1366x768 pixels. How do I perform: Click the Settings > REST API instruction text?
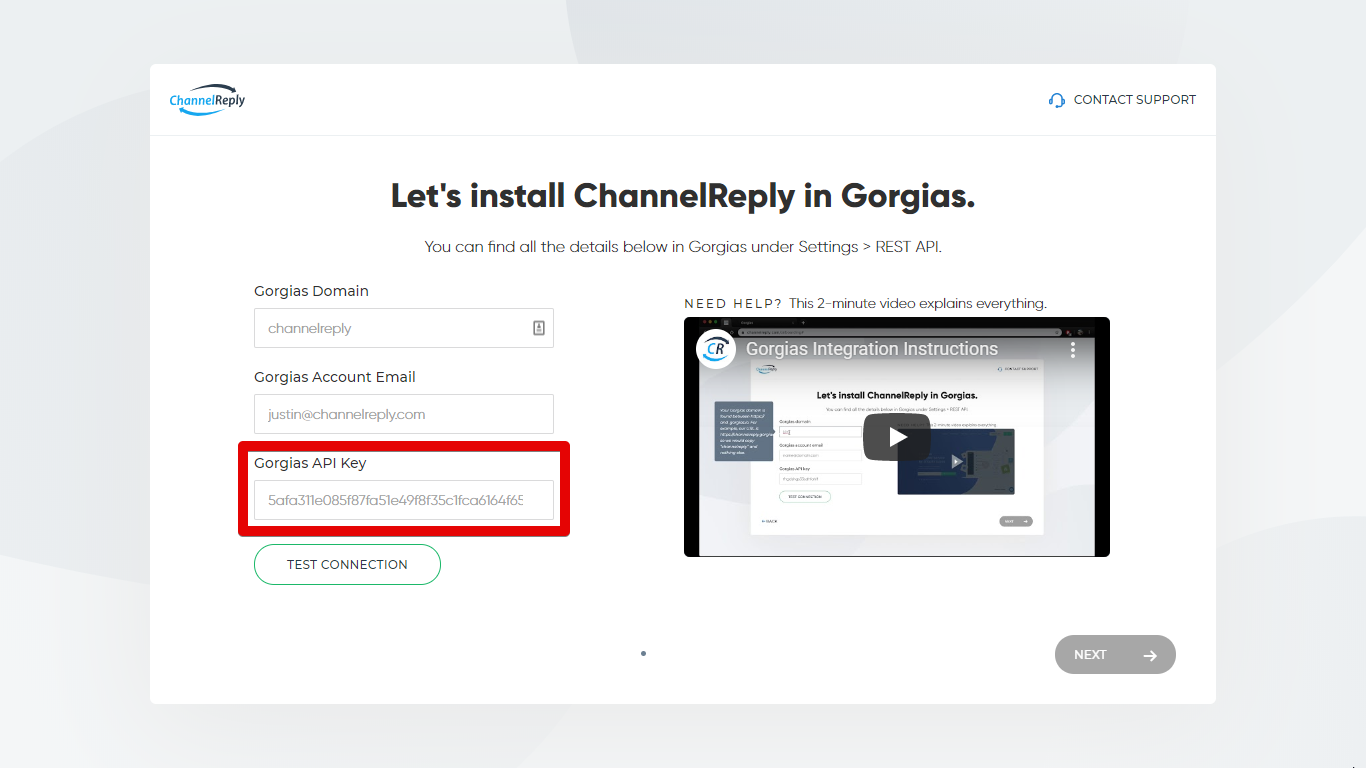tap(683, 246)
